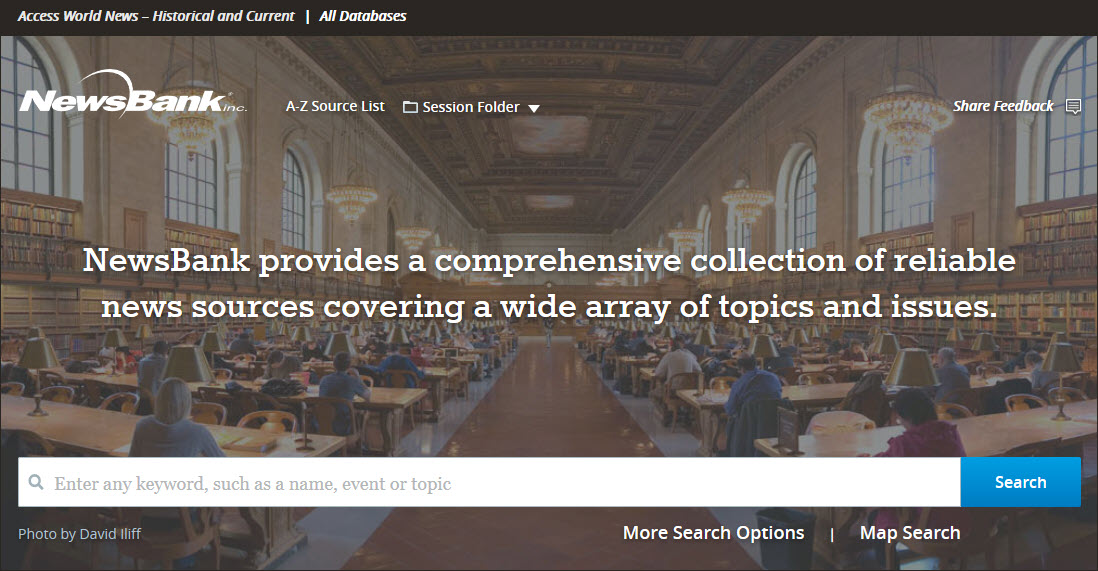Open Map Search
The width and height of the screenshot is (1098, 571).
pos(910,533)
